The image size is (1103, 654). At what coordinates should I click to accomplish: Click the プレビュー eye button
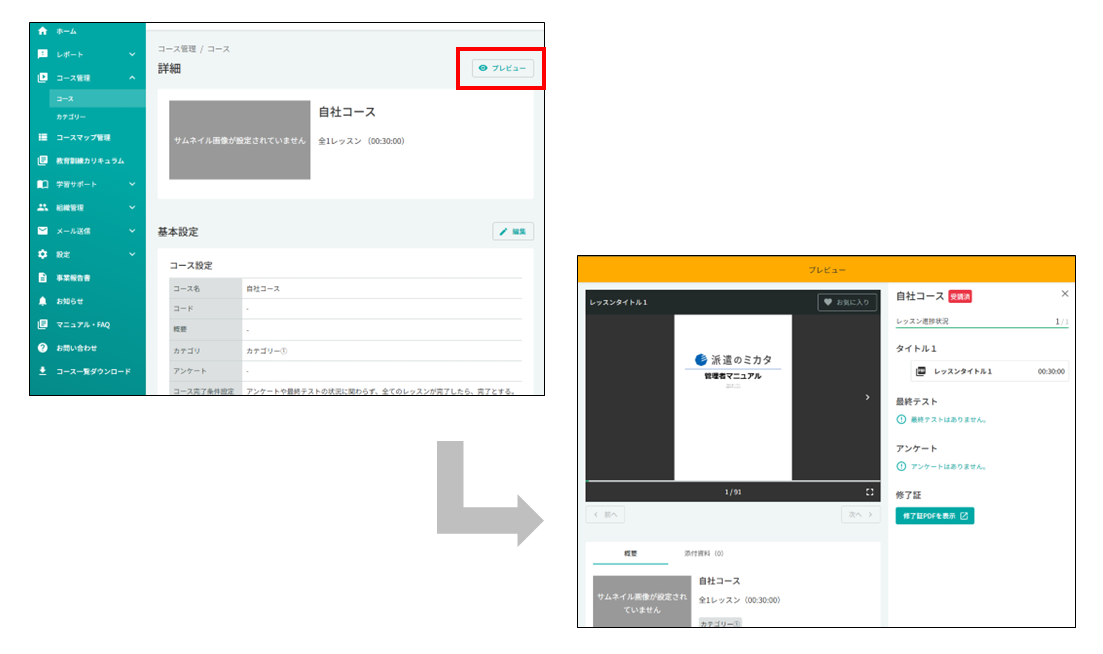(x=502, y=68)
